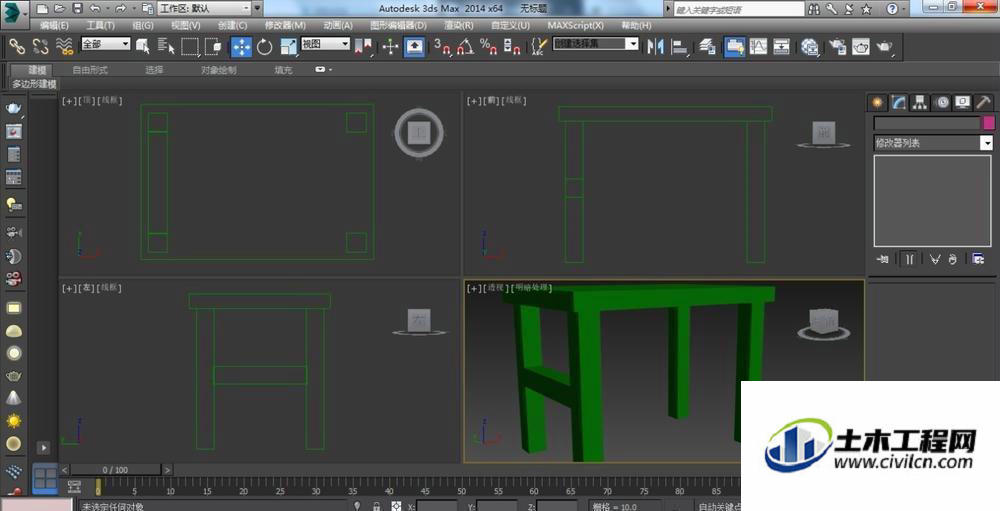Viewport: 1000px width, 511px height.
Task: Switch to the 对象绘制 ribbon tab
Action: pos(219,70)
